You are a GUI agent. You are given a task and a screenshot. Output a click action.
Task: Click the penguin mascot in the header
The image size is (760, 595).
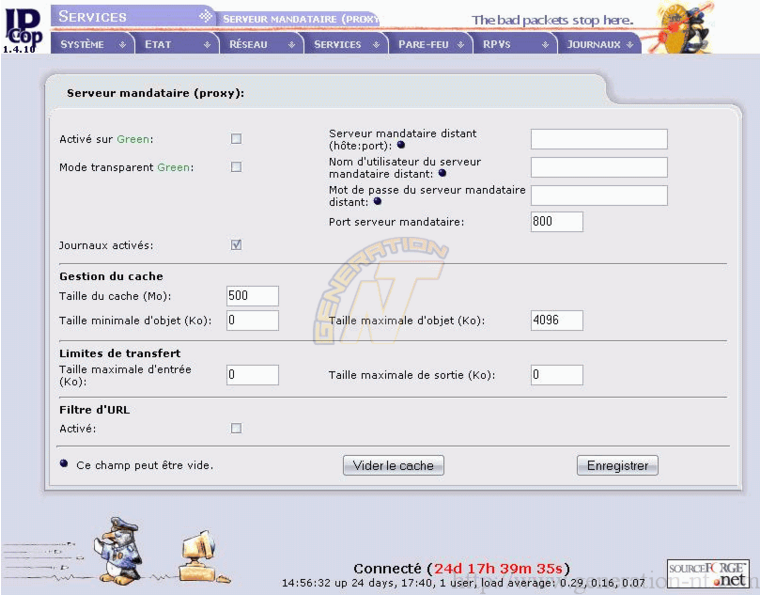pos(684,28)
